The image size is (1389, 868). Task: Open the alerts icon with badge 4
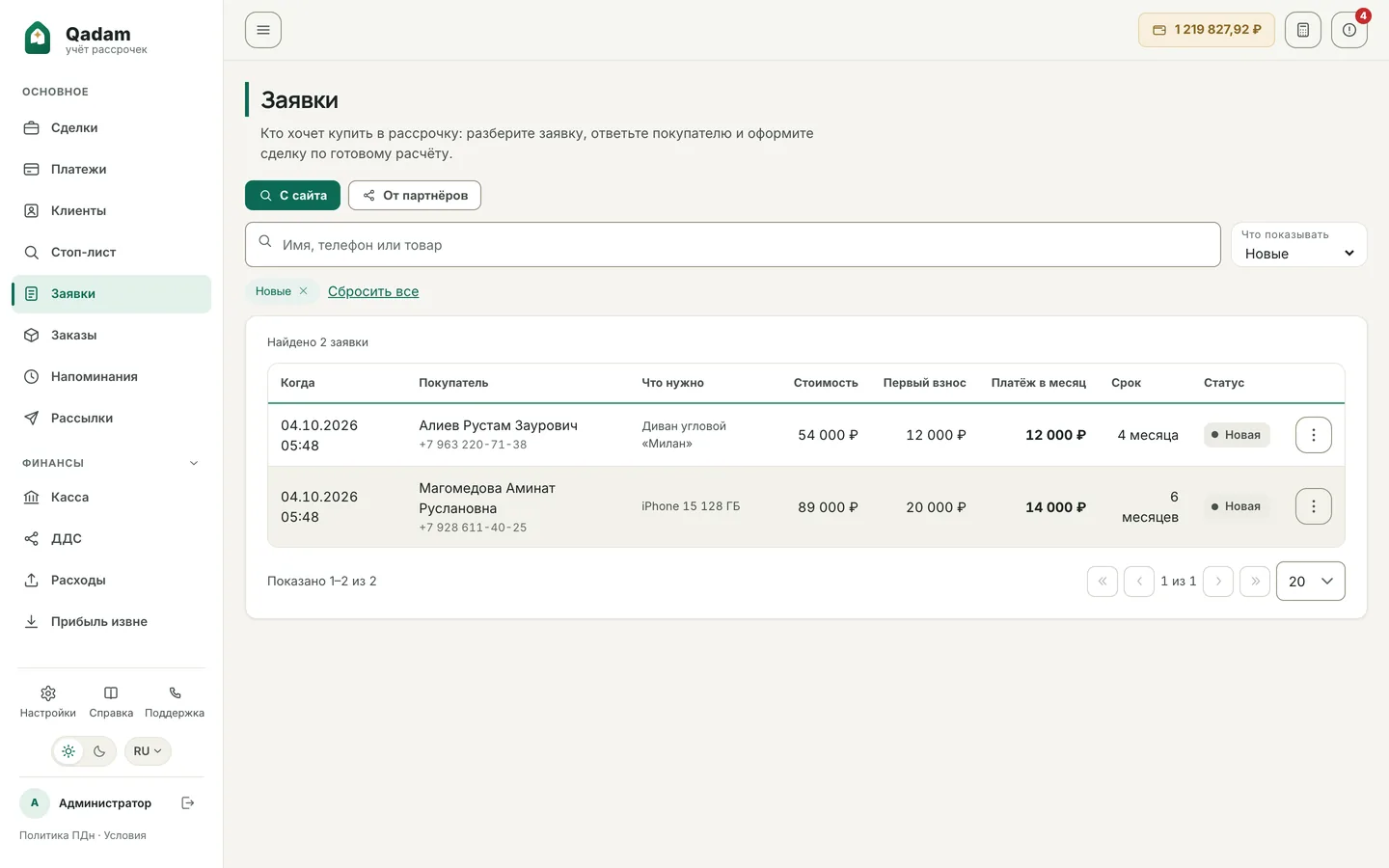coord(1348,30)
